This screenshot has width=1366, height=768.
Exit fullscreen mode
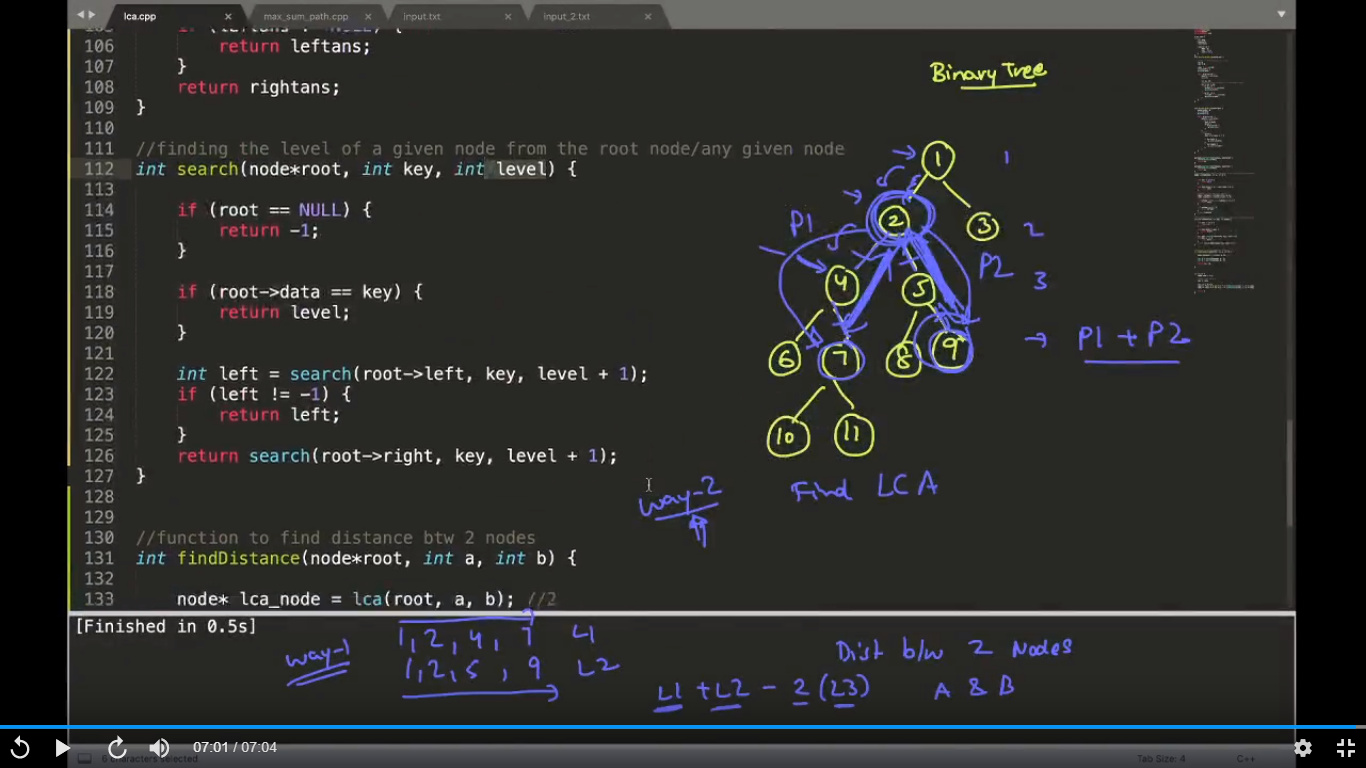(x=1345, y=747)
